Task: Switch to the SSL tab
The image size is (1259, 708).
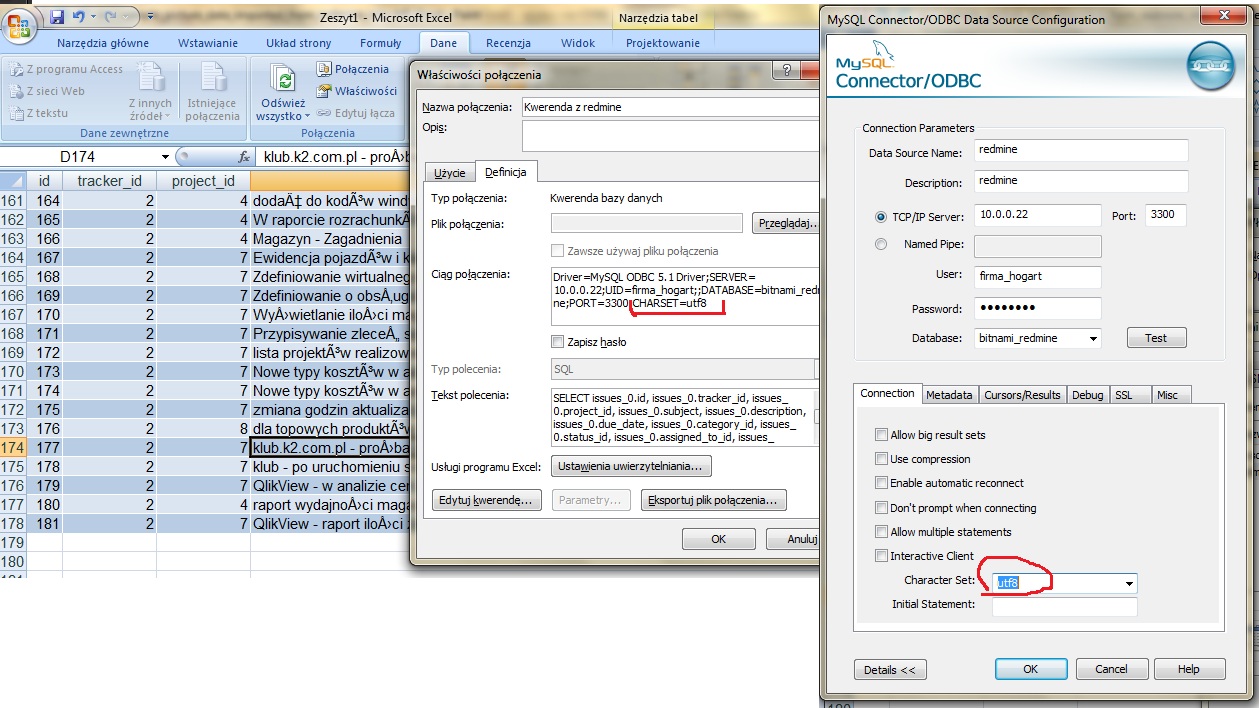Action: coord(1130,395)
